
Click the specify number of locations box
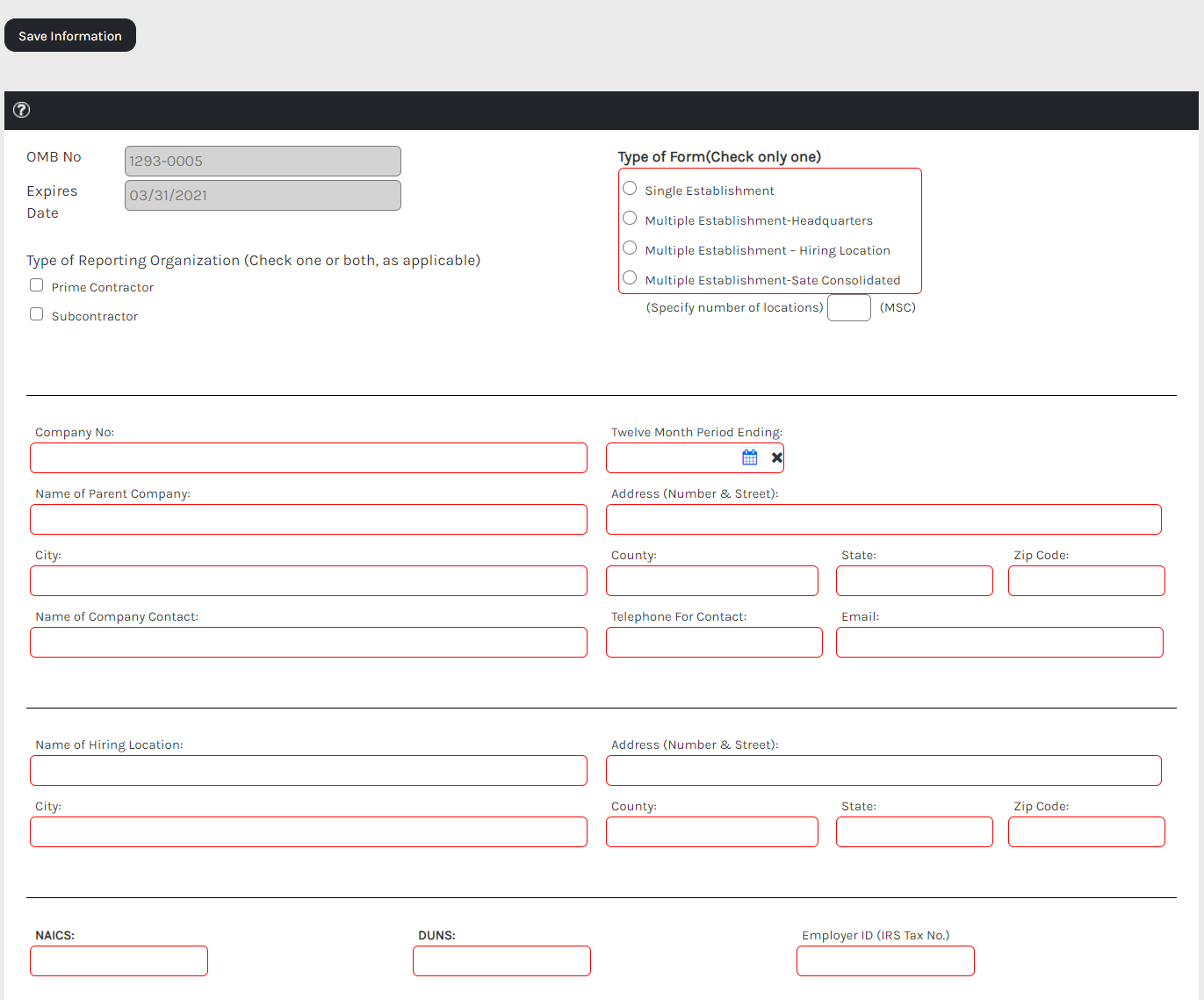[848, 308]
